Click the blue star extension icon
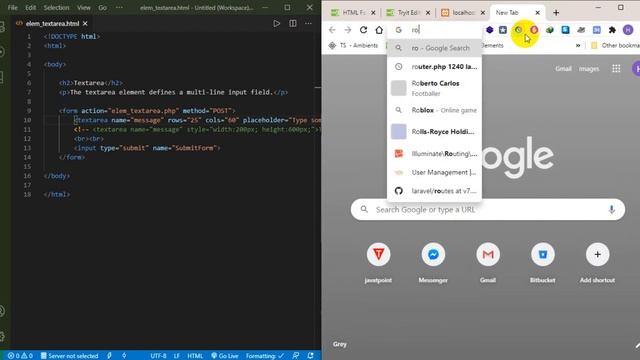Viewport: 640px width, 360px height. [x=503, y=30]
